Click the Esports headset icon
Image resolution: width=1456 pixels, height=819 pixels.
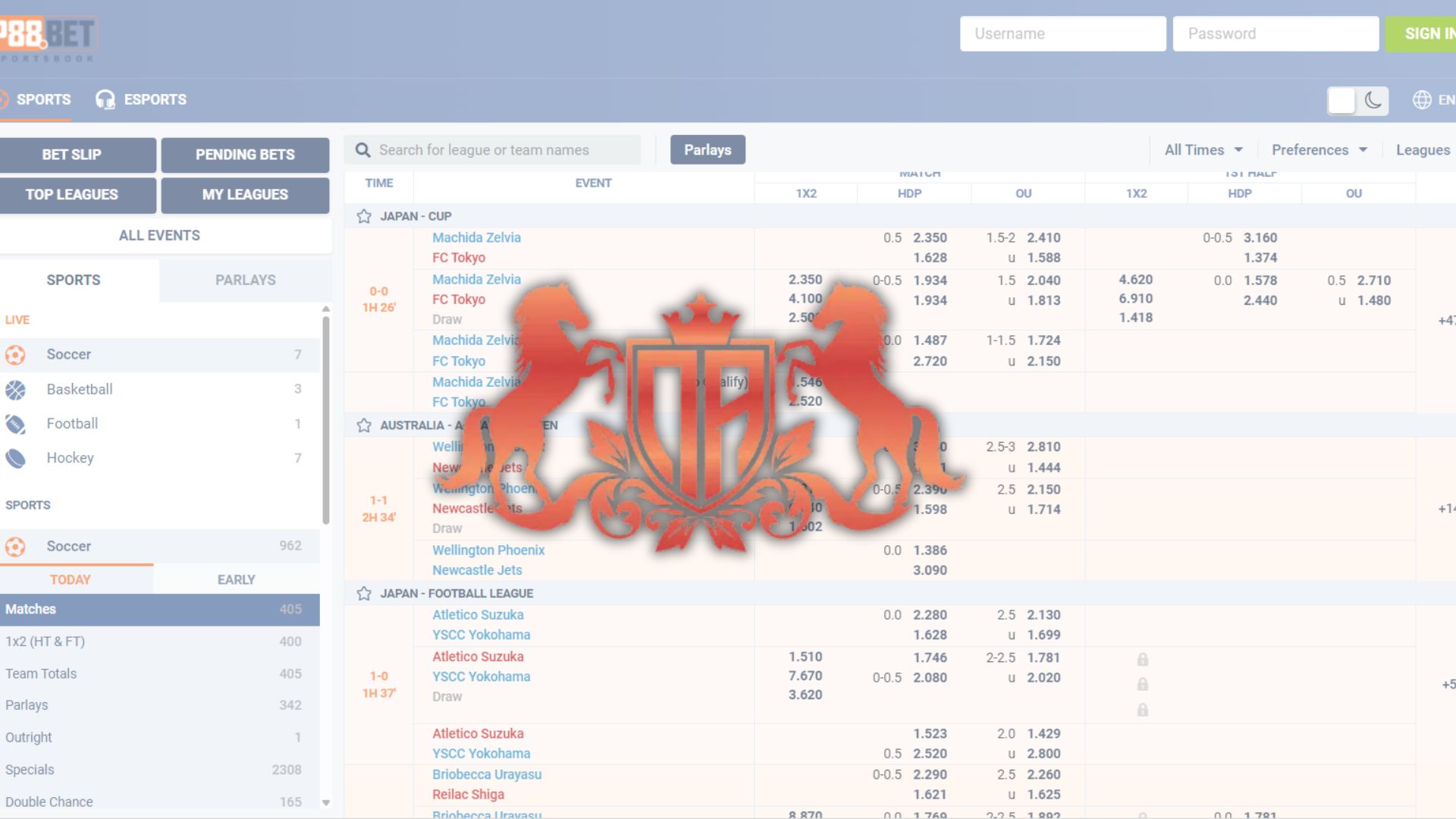click(105, 100)
